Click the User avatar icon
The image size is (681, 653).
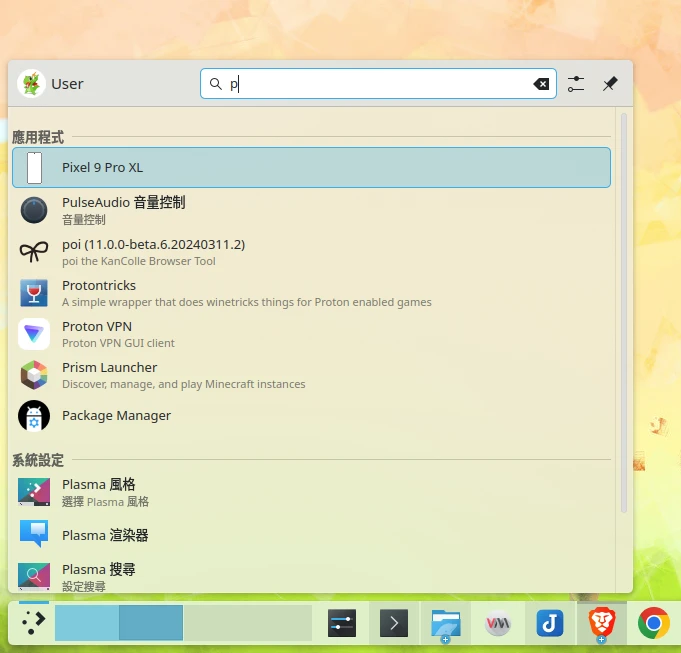[x=31, y=83]
